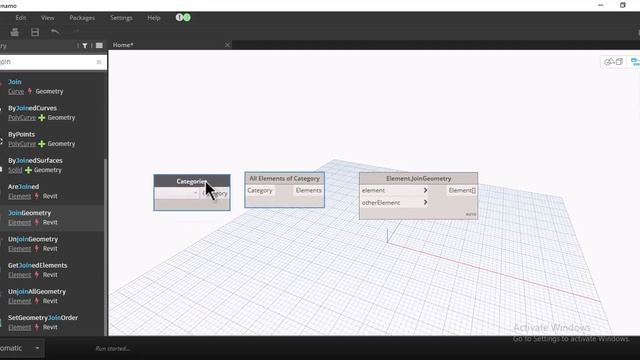Open the Help menu

[x=154, y=18]
